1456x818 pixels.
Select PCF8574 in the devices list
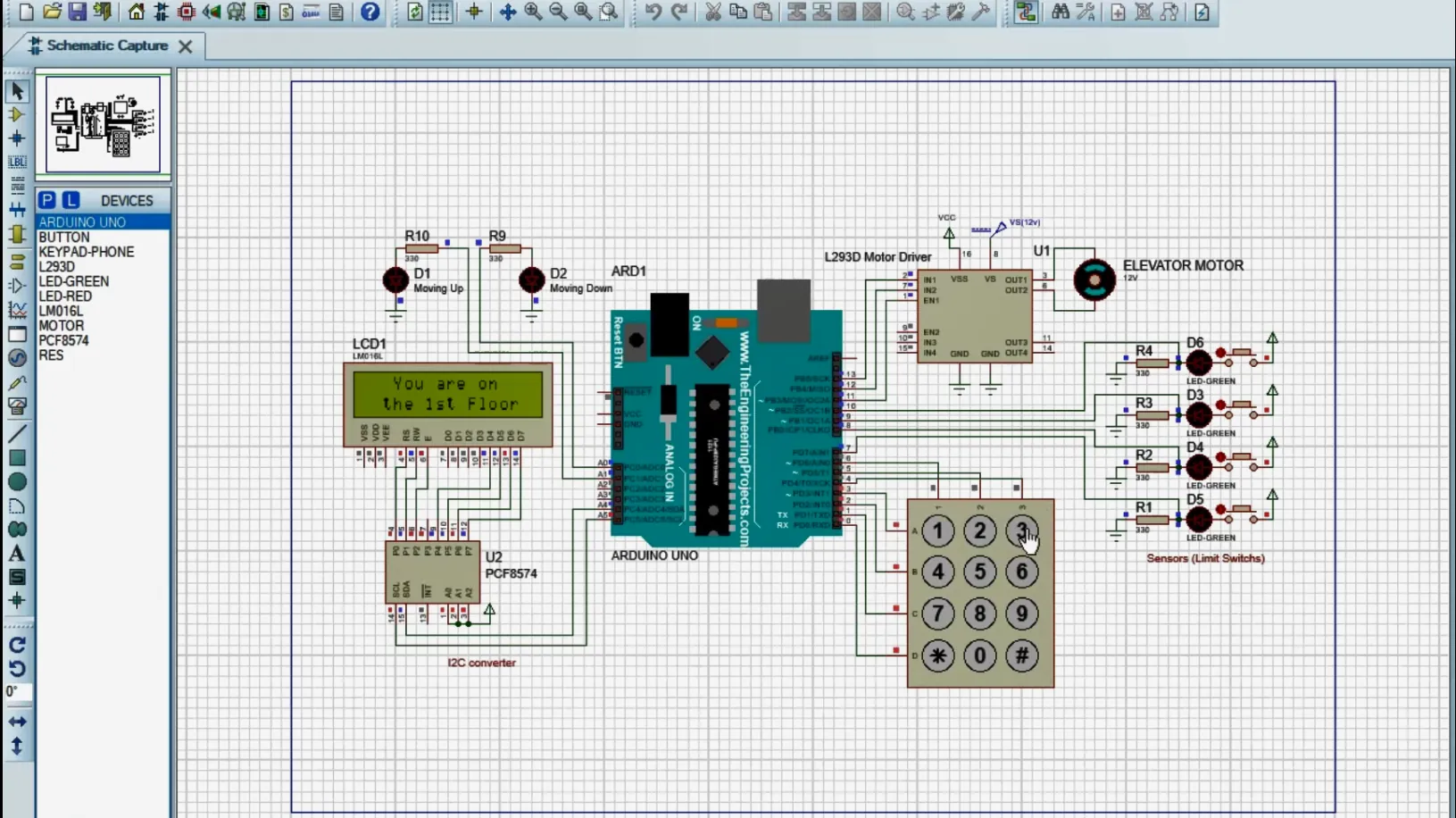point(103,340)
